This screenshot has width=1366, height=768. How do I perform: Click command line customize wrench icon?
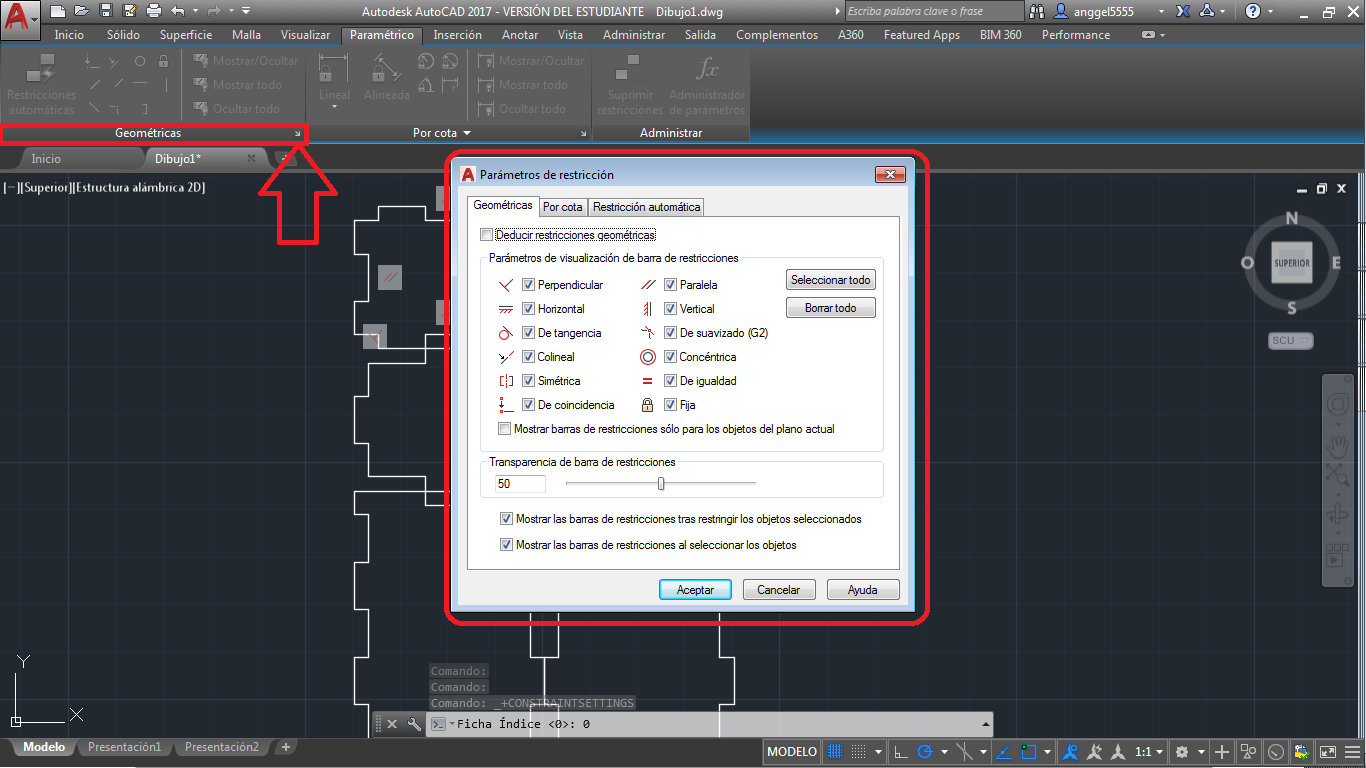[413, 724]
